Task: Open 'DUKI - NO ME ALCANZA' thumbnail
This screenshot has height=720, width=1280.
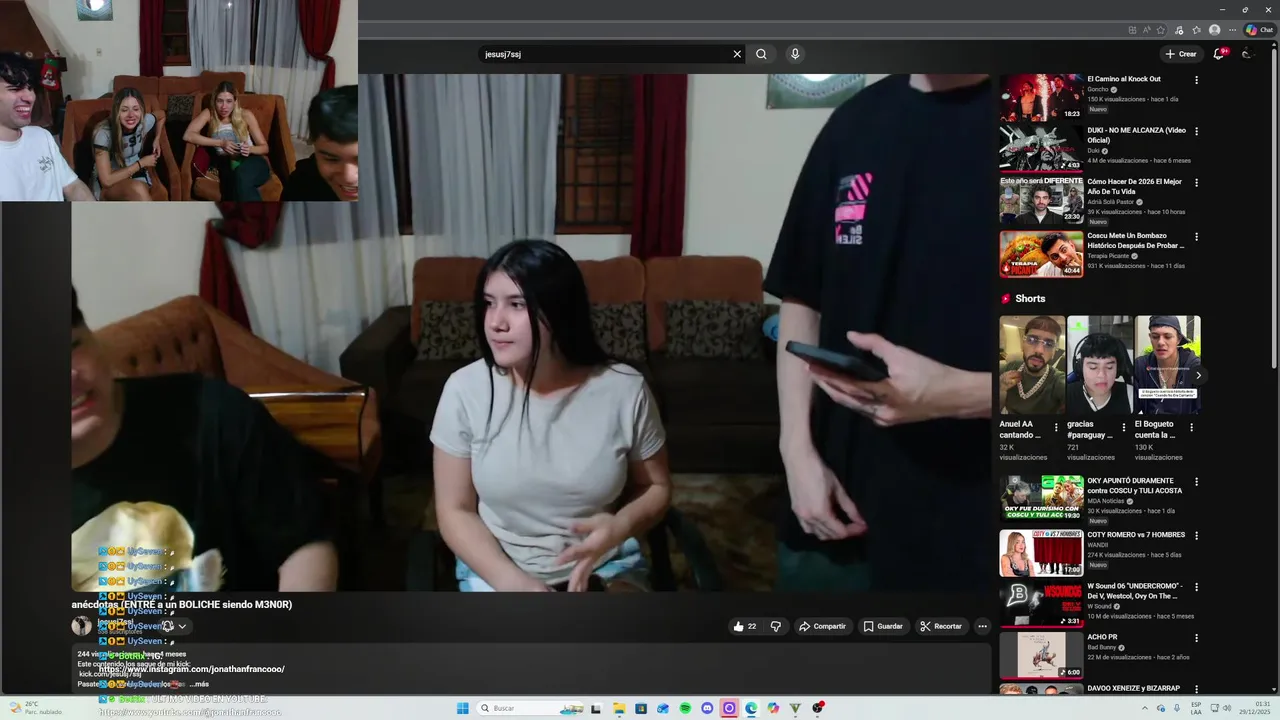Action: 1041,148
